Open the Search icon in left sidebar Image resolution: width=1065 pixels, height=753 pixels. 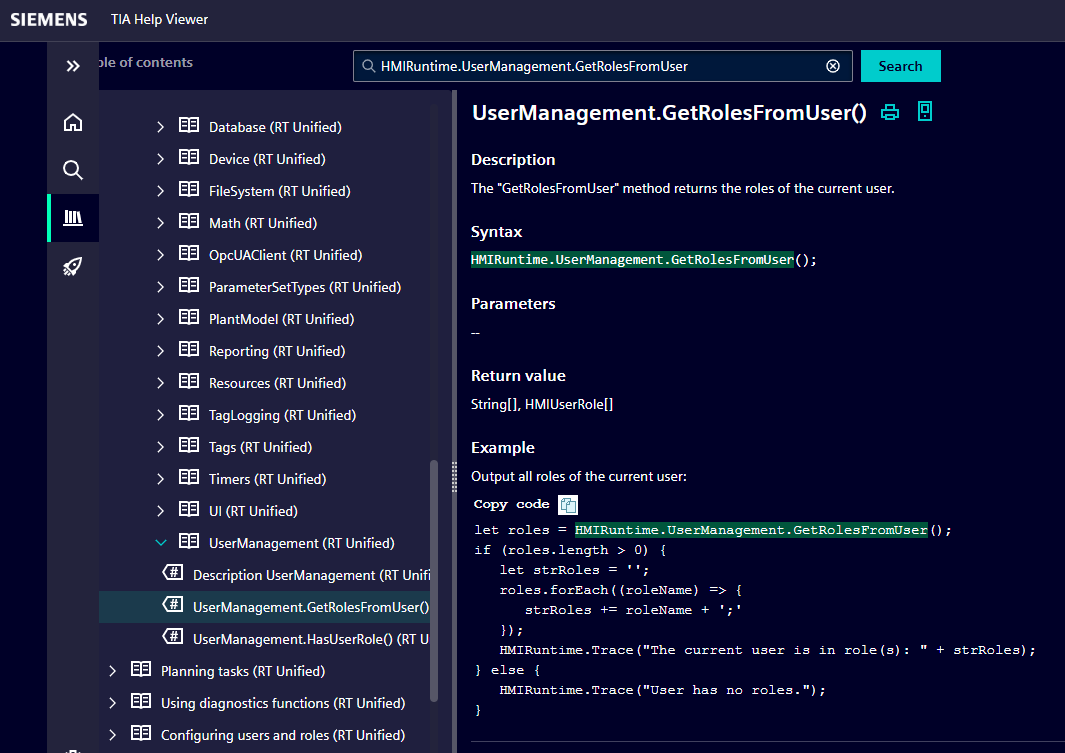[73, 170]
